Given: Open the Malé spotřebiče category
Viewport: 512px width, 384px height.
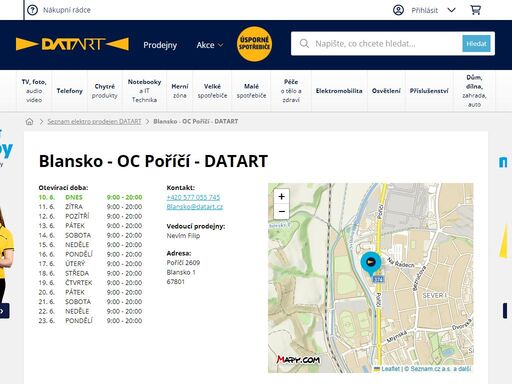Looking at the screenshot, I should pos(251,91).
